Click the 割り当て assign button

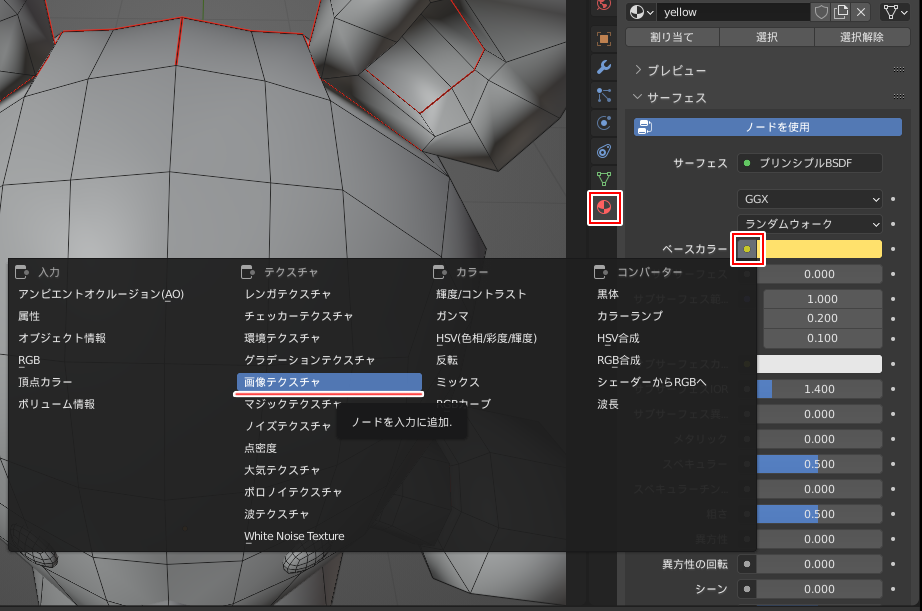pyautogui.click(x=671, y=37)
